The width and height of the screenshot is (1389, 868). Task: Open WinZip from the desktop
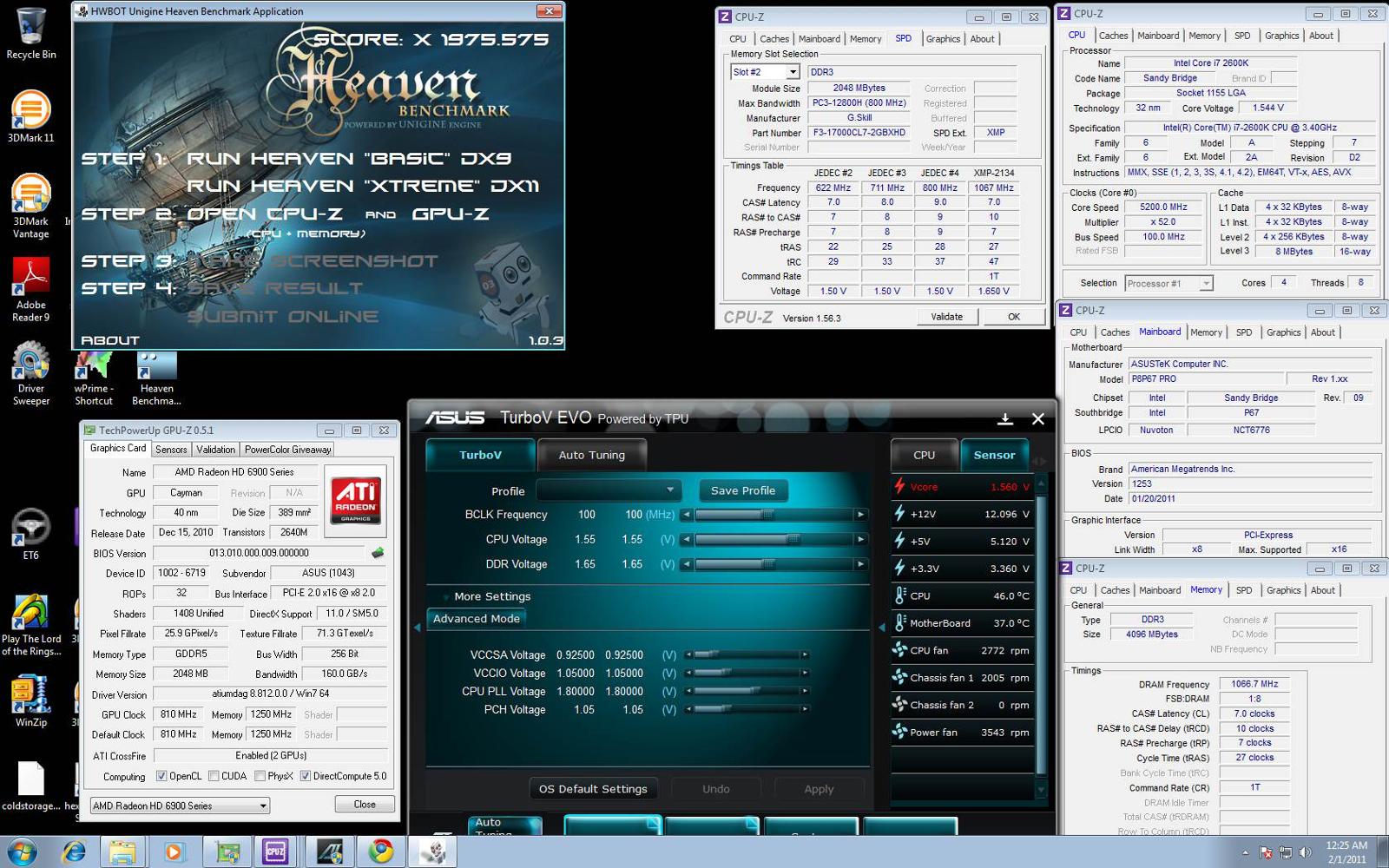[30, 701]
